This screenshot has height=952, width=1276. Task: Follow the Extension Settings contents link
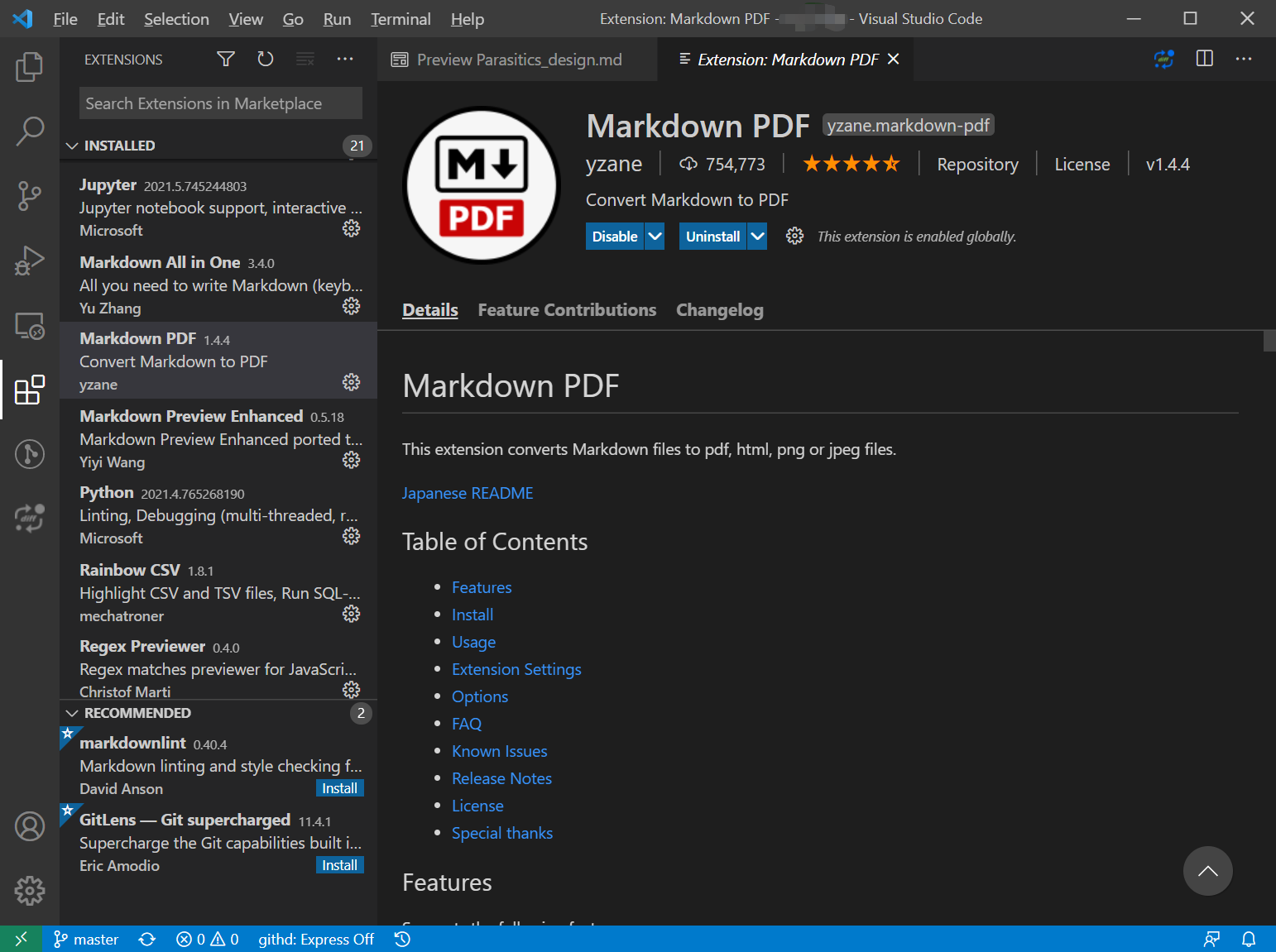(x=516, y=669)
